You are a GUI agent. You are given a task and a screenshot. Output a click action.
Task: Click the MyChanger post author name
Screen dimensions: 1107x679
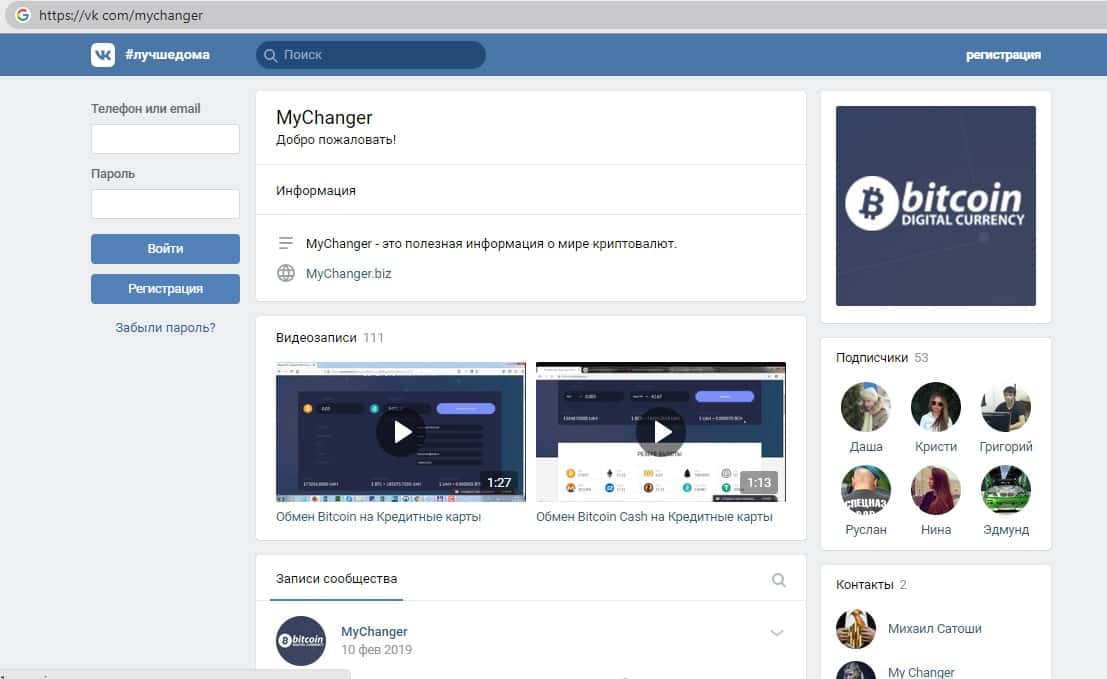(374, 632)
